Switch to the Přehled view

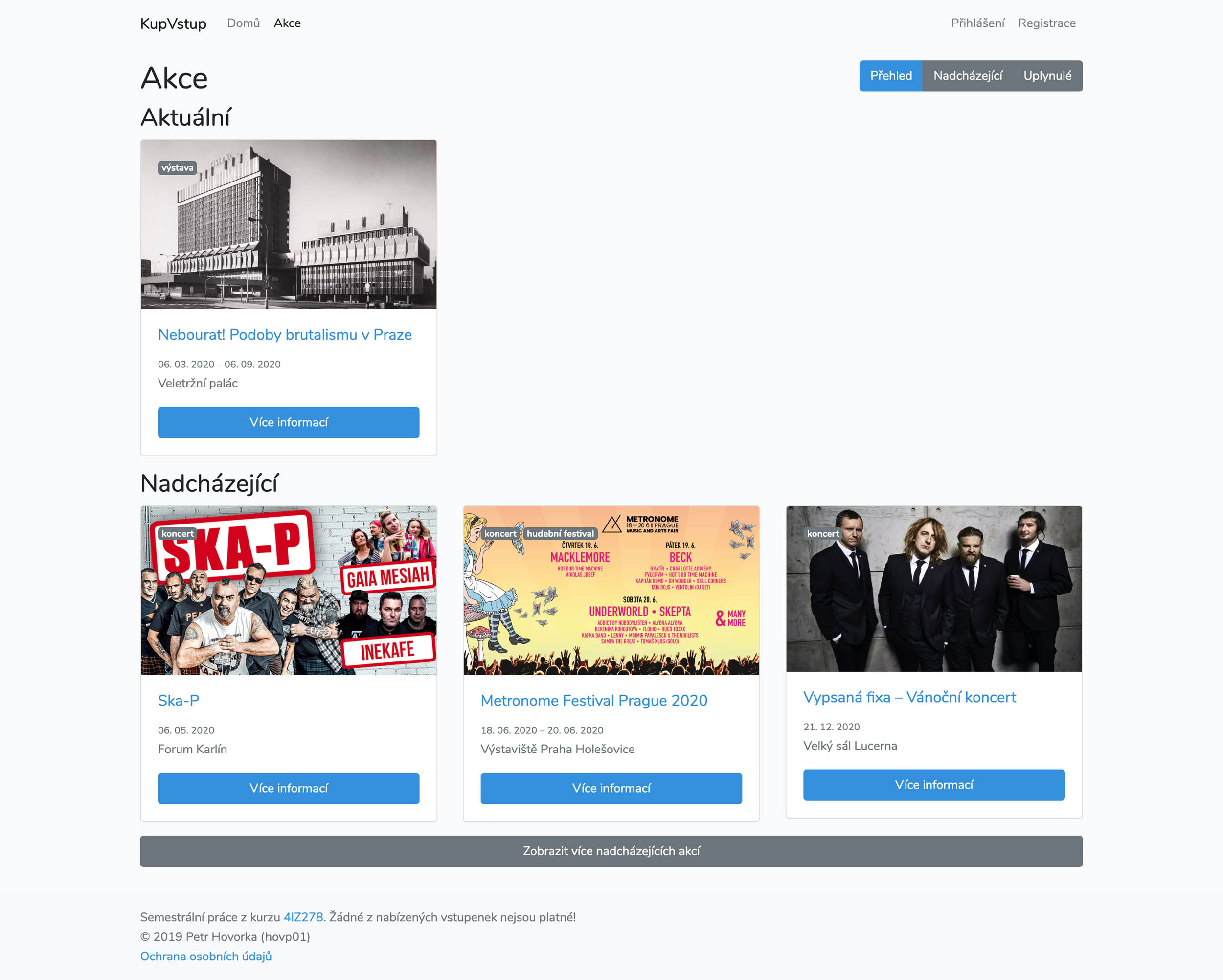[891, 75]
